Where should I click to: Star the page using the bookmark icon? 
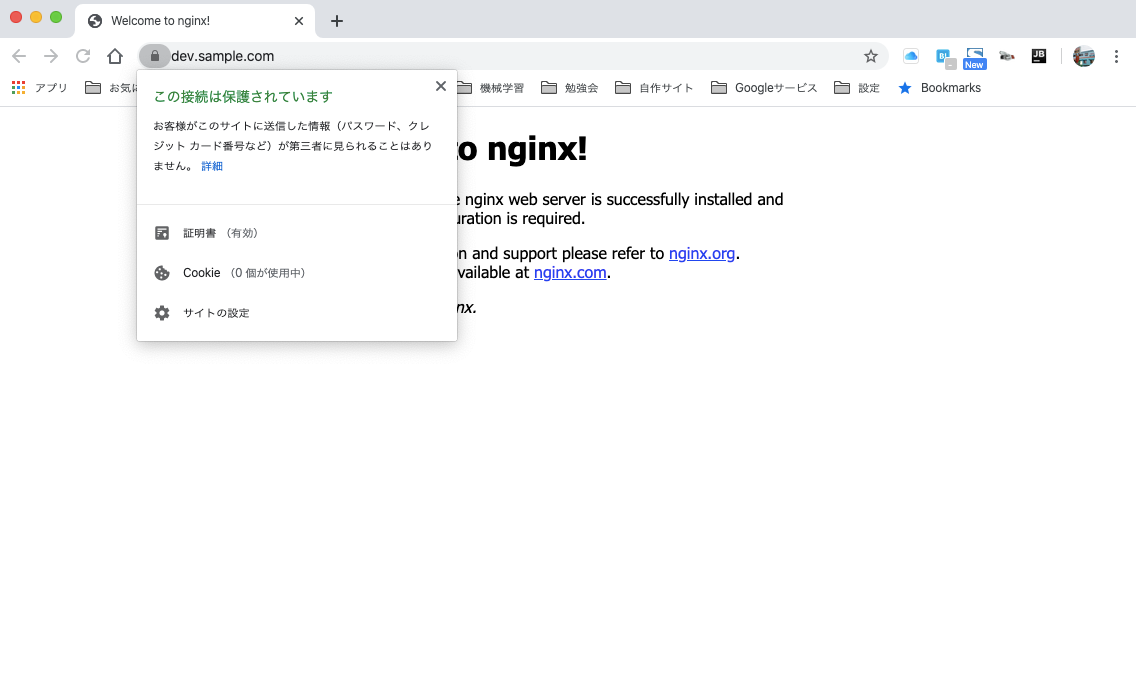coord(871,56)
